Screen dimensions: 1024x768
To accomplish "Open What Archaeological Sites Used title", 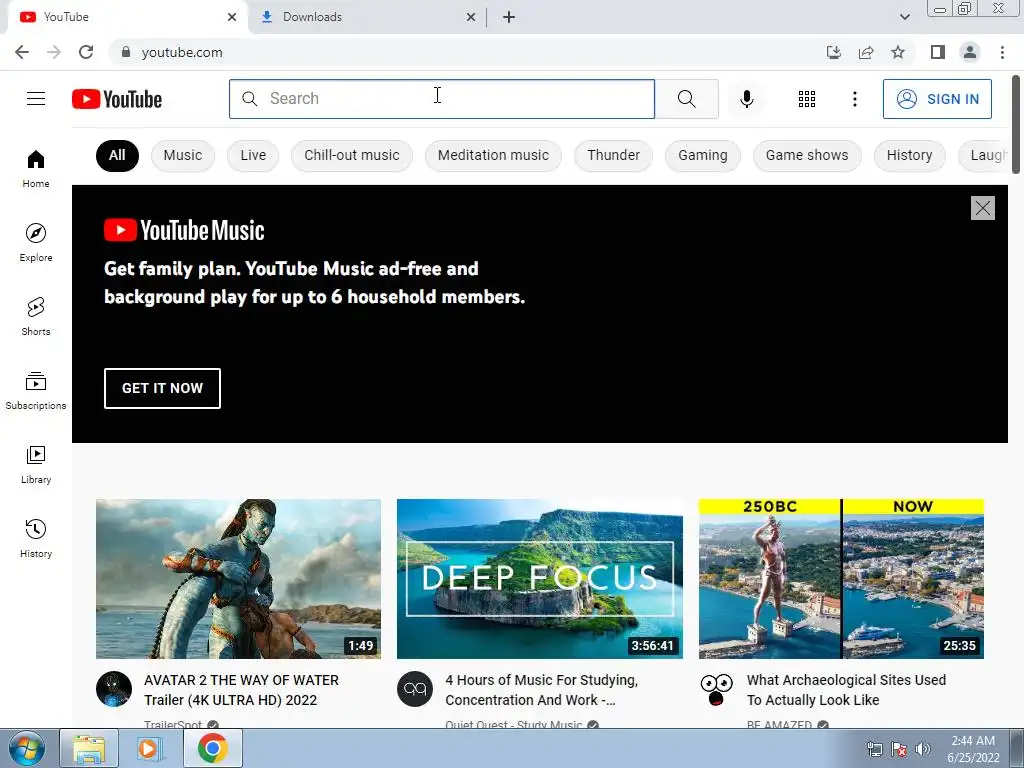I will [846, 690].
